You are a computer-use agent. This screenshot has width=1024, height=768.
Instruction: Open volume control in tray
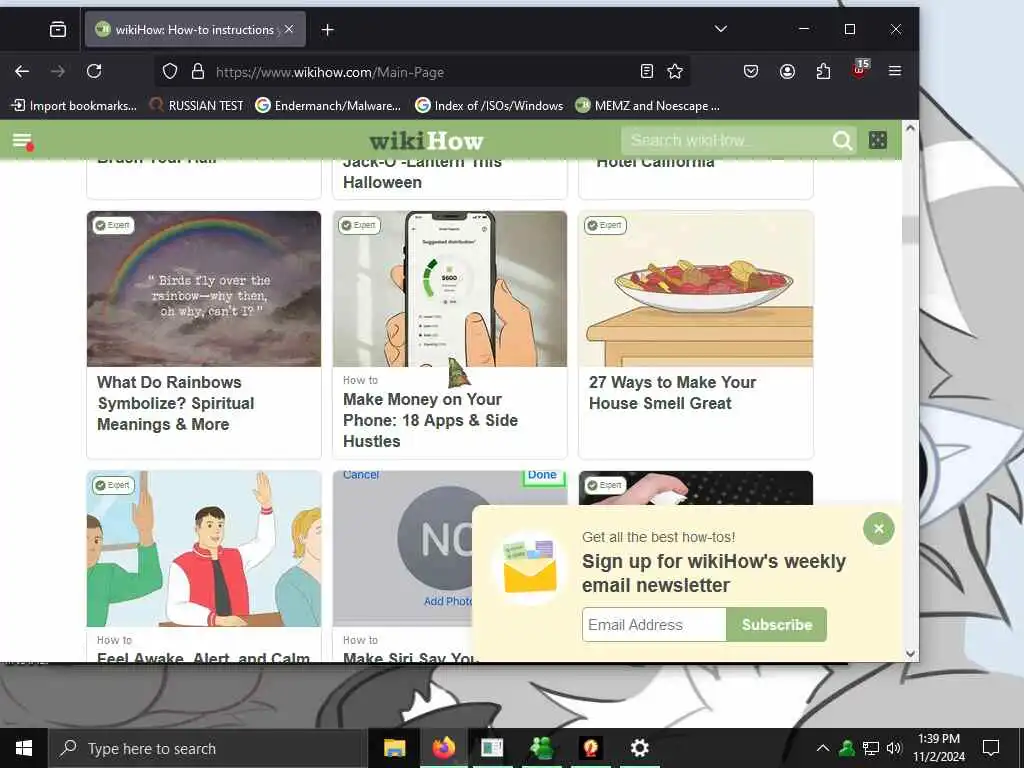click(894, 748)
